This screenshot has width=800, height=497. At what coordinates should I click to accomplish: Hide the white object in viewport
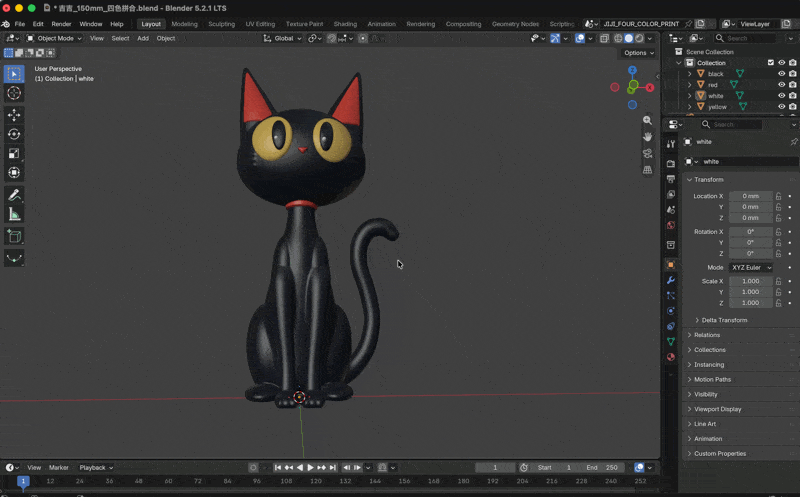781,95
